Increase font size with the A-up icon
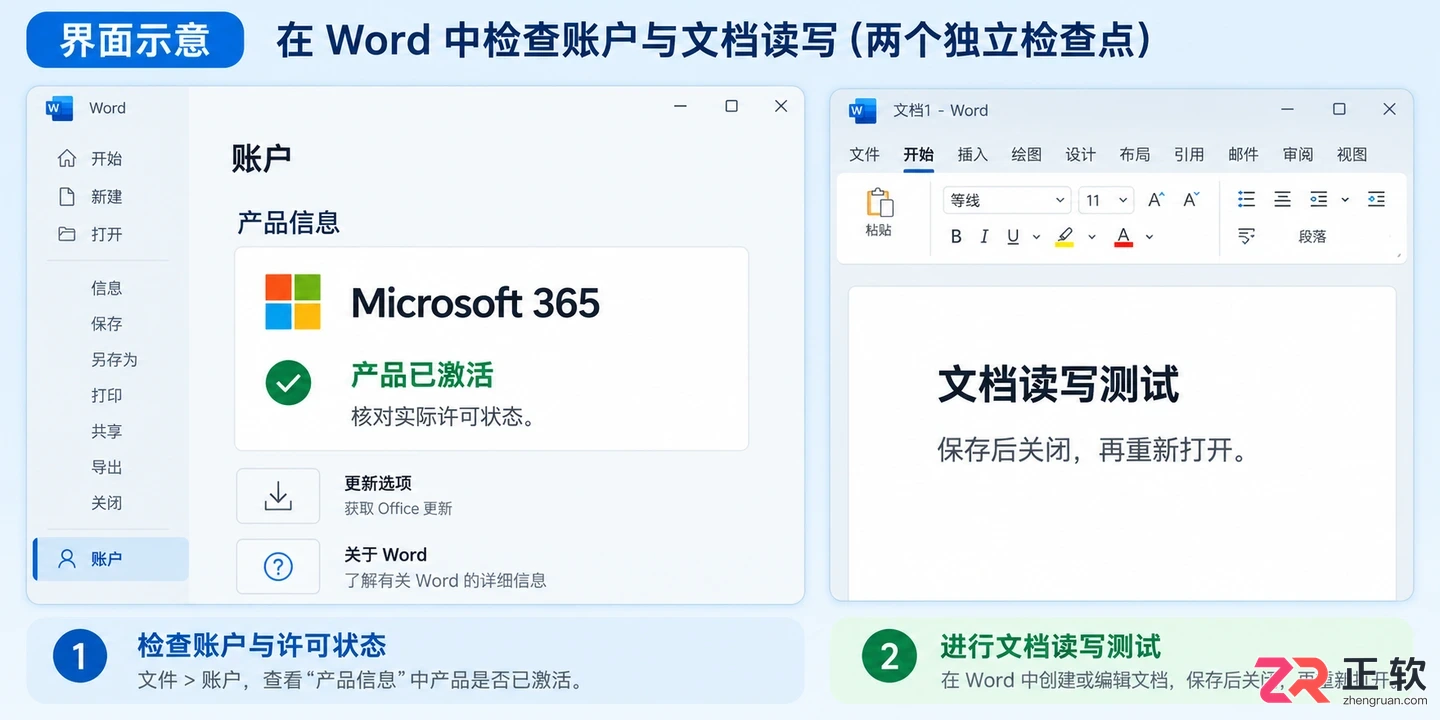This screenshot has width=1440, height=720. pyautogui.click(x=1156, y=200)
